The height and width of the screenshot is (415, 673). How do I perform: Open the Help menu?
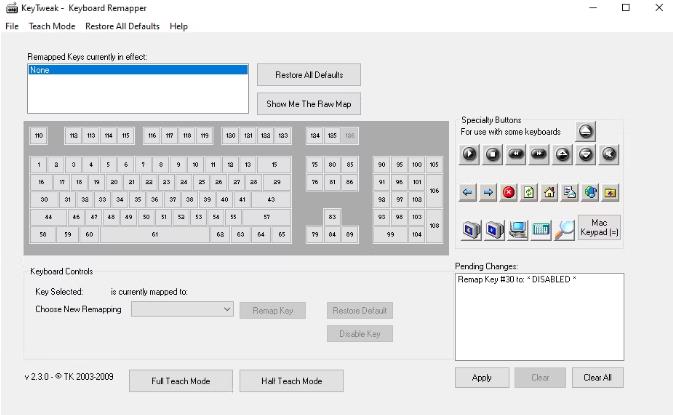coord(179,26)
